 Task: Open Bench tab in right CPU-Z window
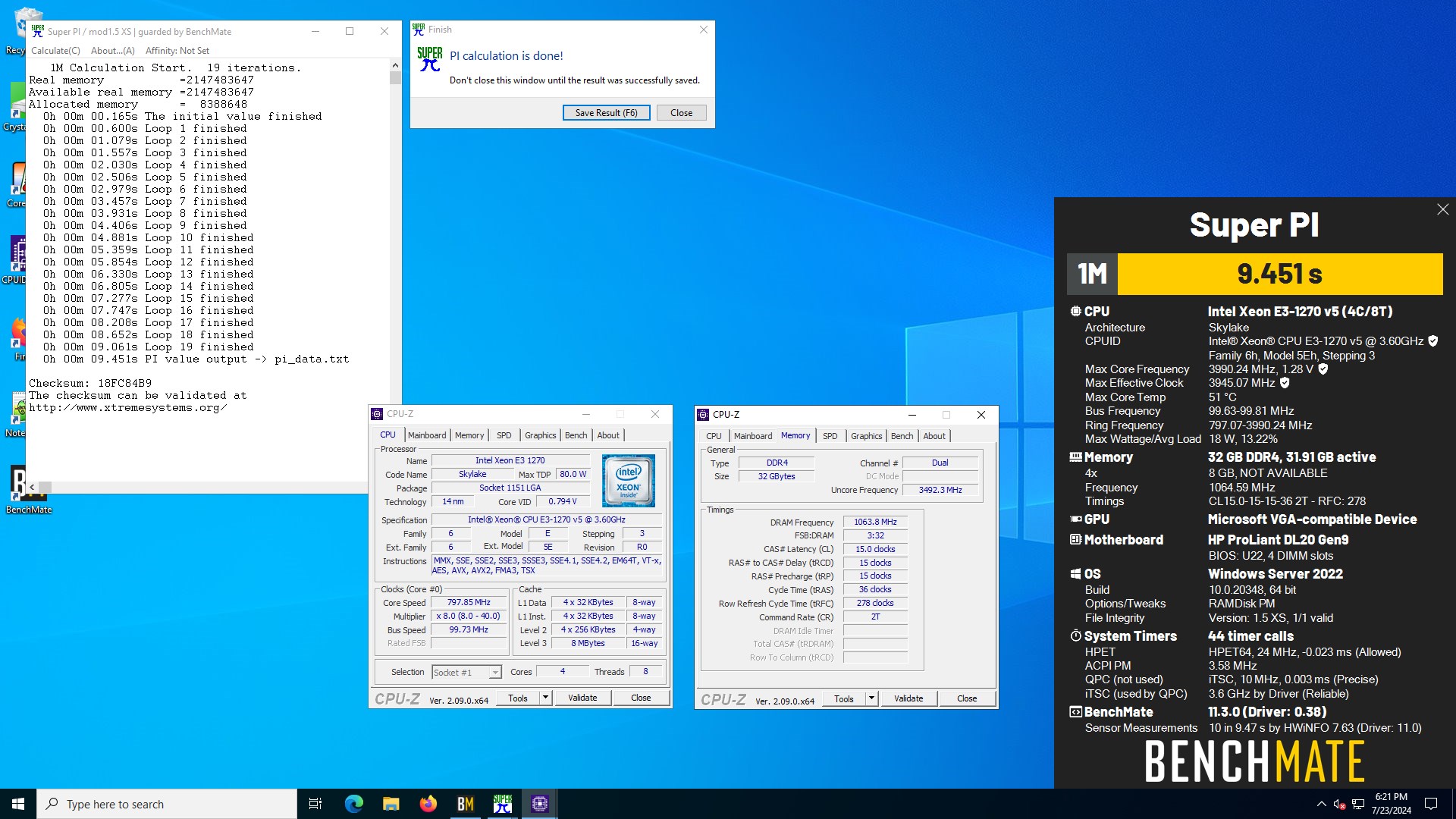(x=902, y=435)
